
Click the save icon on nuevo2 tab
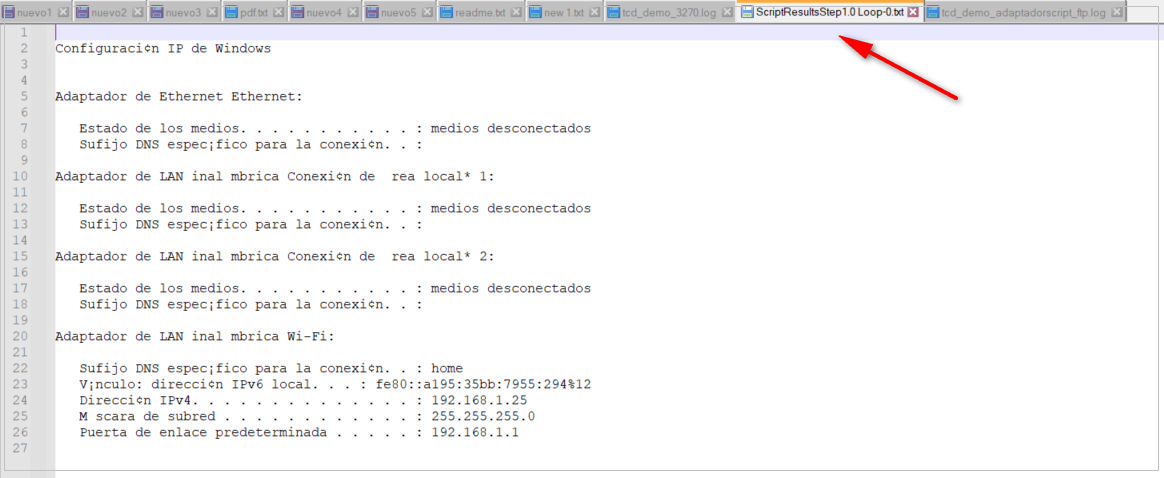83,13
